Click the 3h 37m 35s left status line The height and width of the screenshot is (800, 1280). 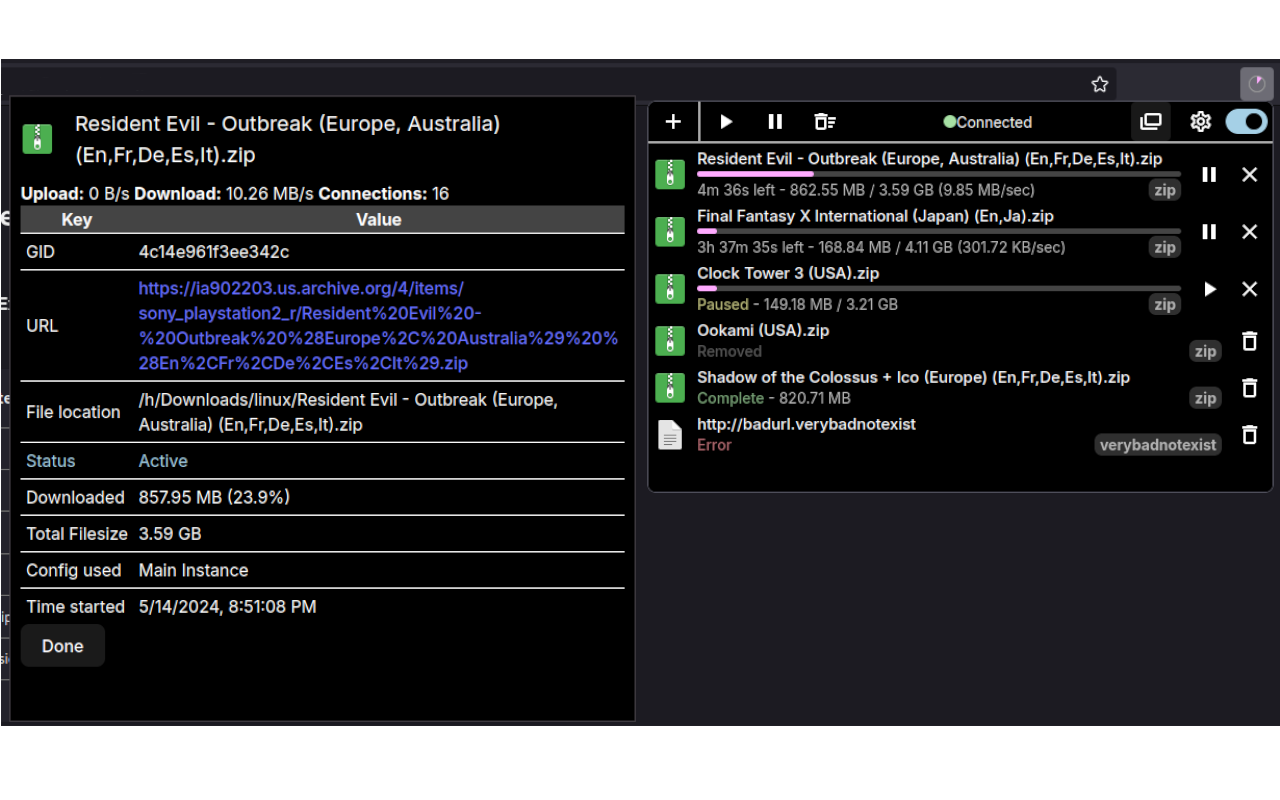click(881, 247)
